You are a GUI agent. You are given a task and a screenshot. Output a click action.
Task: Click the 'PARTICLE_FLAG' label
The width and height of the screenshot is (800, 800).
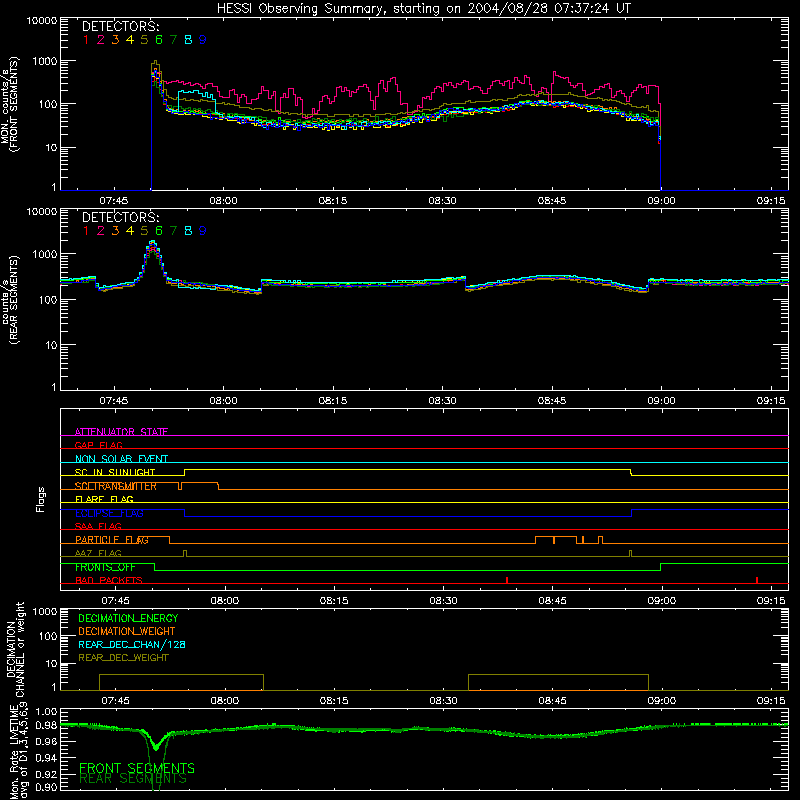pyautogui.click(x=112, y=539)
